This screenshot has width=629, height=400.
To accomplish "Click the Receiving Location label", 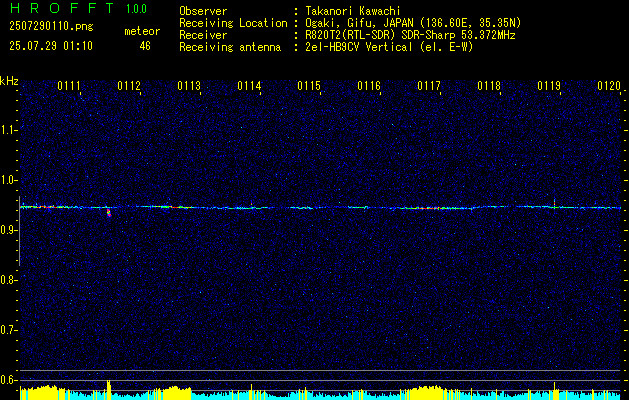I will click(x=233, y=23).
